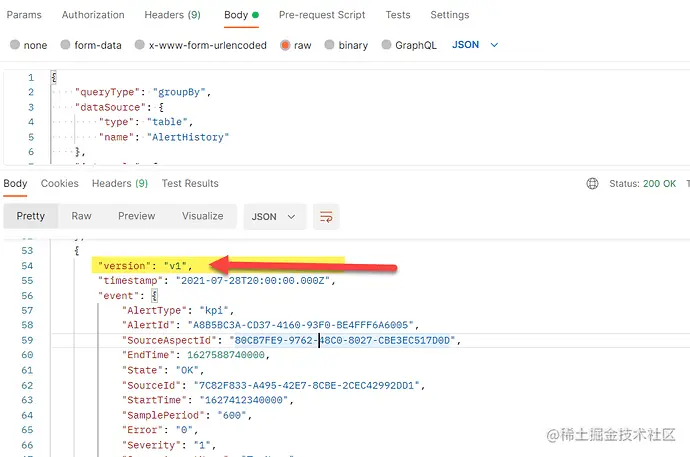Click the Severity value "1"
690x457 pixels.
pos(202,446)
